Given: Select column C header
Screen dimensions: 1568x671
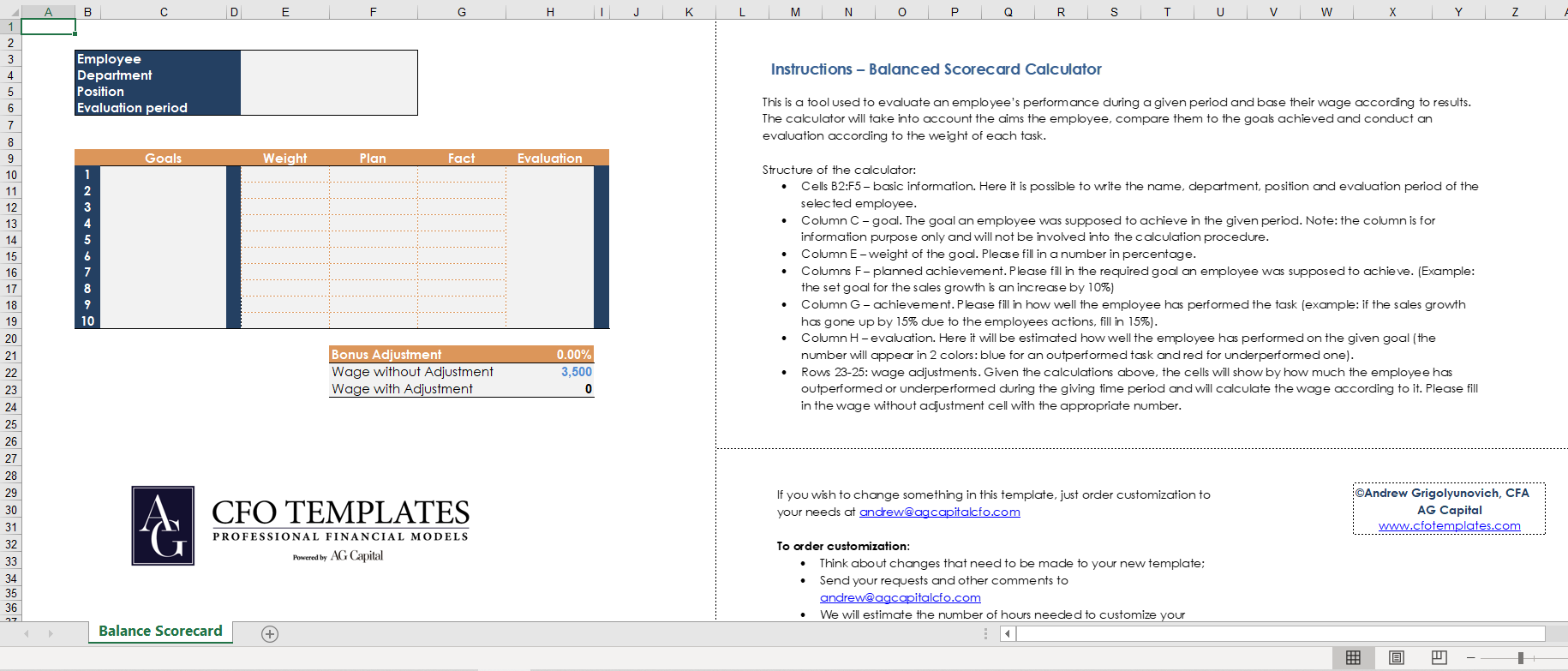Looking at the screenshot, I should [164, 12].
